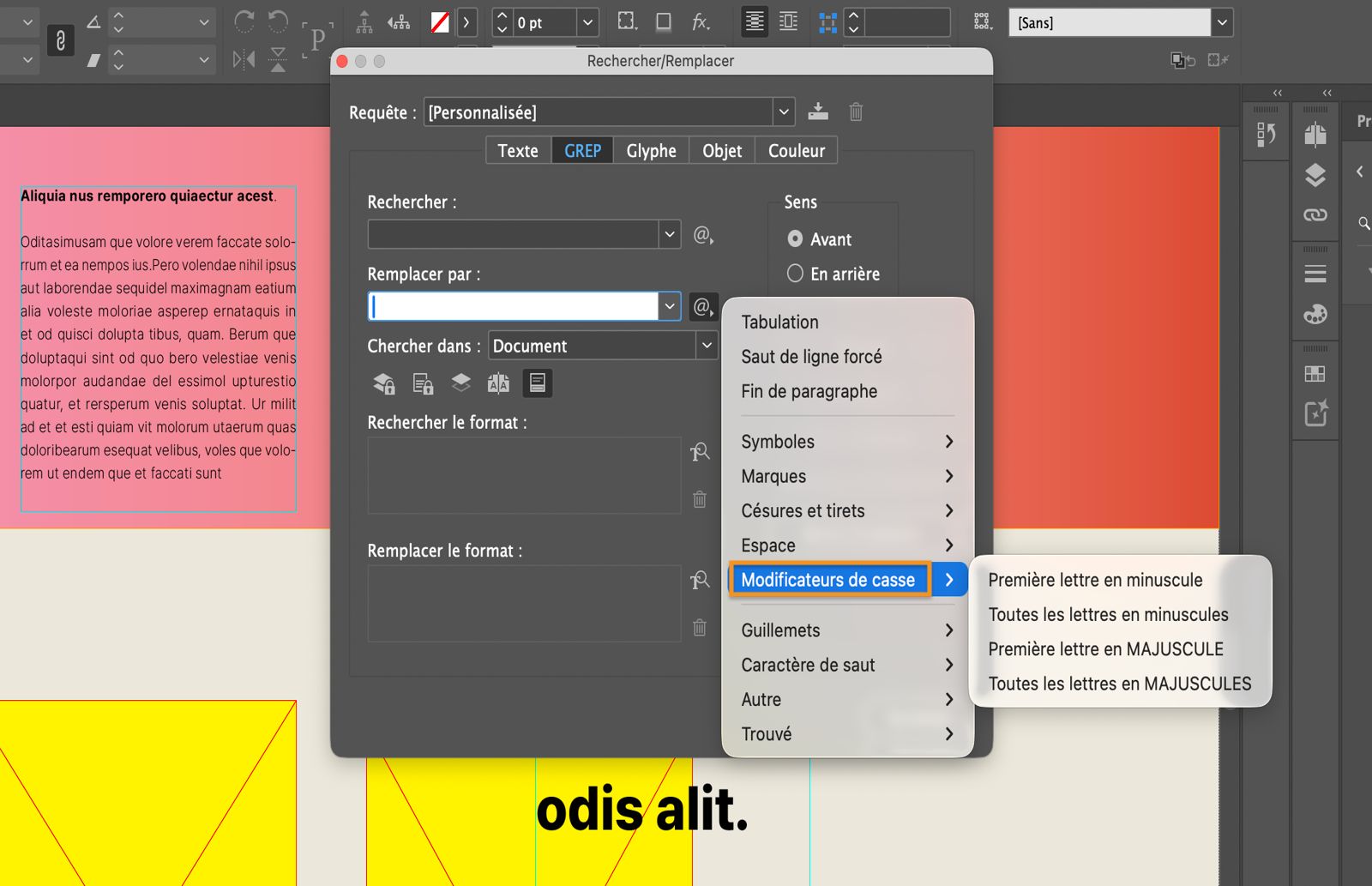The height and width of the screenshot is (886, 1372).
Task: Open the Pages panel icon
Action: click(x=1315, y=134)
